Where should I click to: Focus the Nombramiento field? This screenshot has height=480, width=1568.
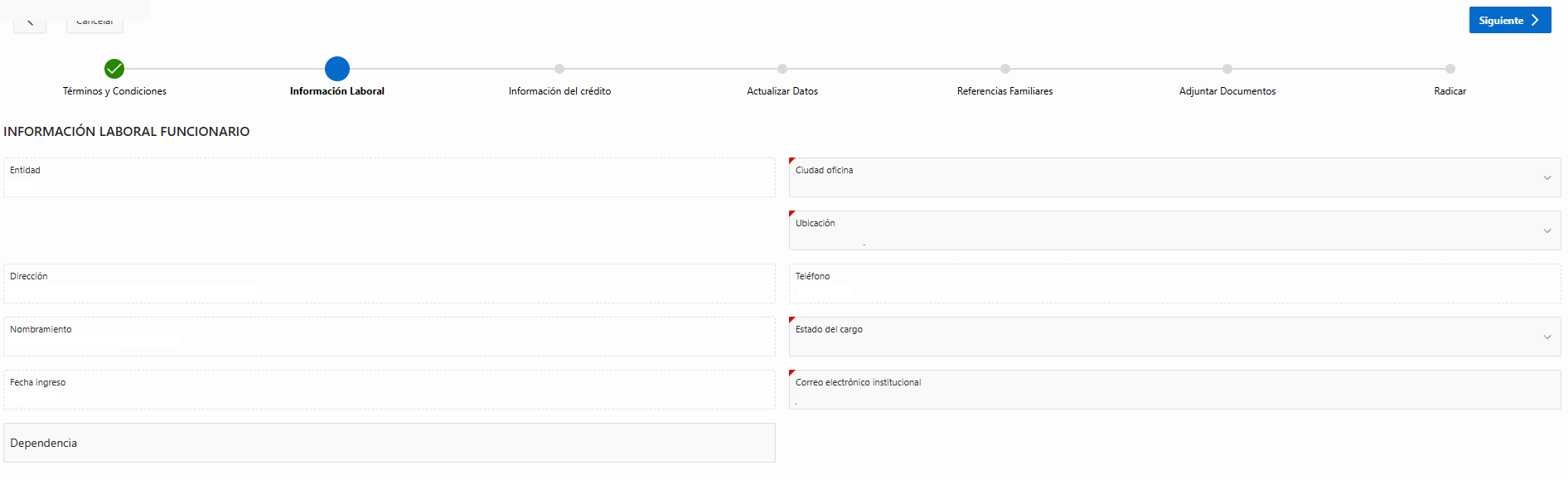390,337
